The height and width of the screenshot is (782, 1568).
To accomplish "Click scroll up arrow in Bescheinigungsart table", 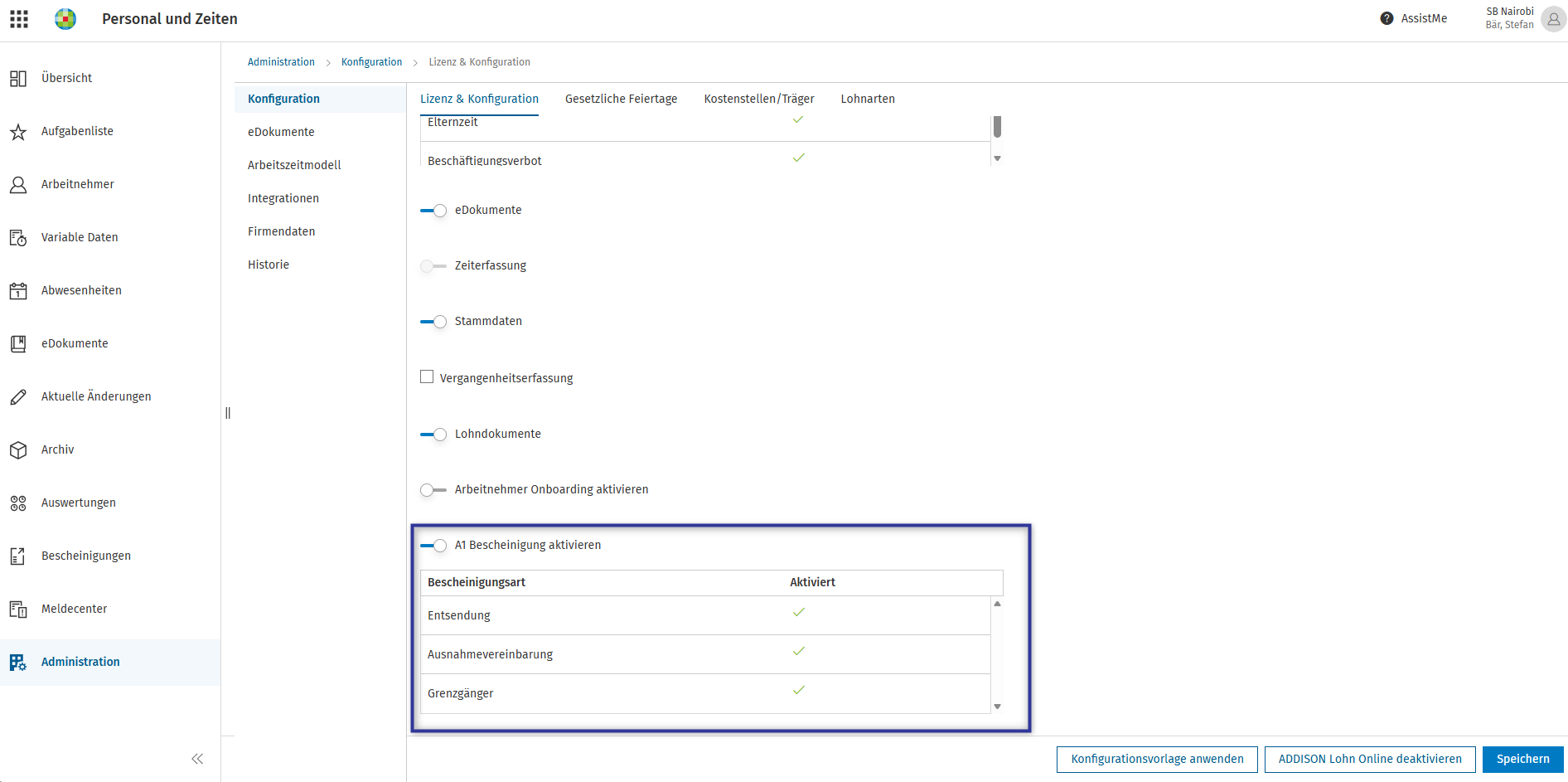I will point(998,604).
